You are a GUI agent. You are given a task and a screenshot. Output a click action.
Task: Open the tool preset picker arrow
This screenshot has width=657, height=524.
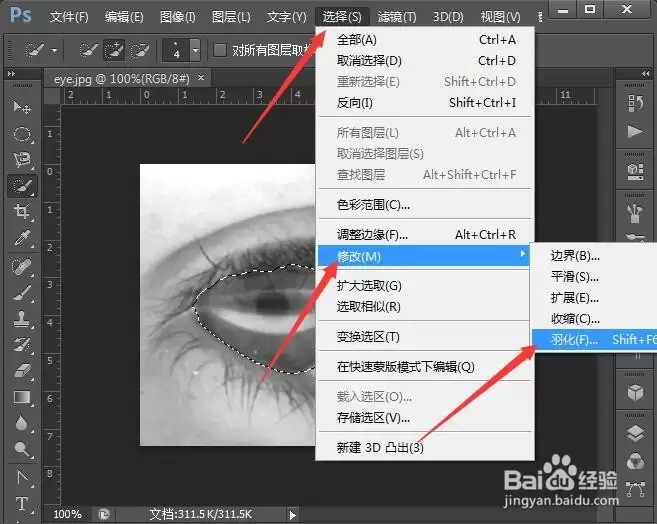54,51
